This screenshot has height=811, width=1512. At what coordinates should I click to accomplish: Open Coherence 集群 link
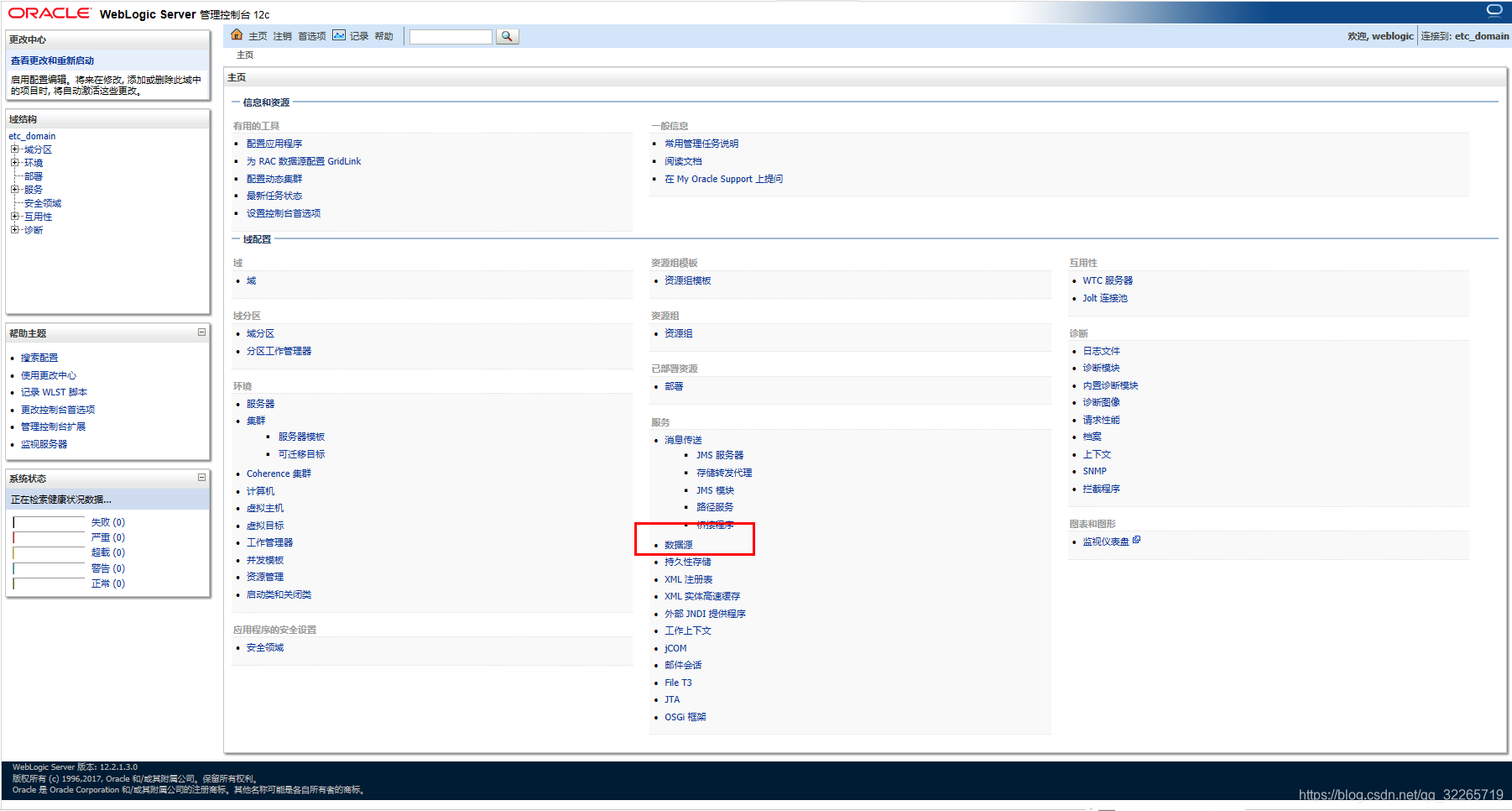279,474
